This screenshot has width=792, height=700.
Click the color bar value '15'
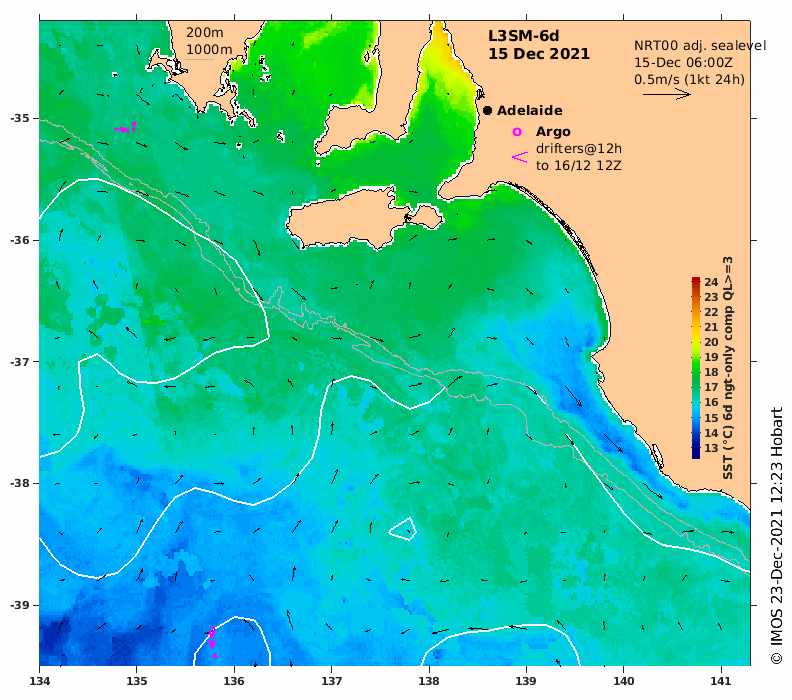click(711, 418)
